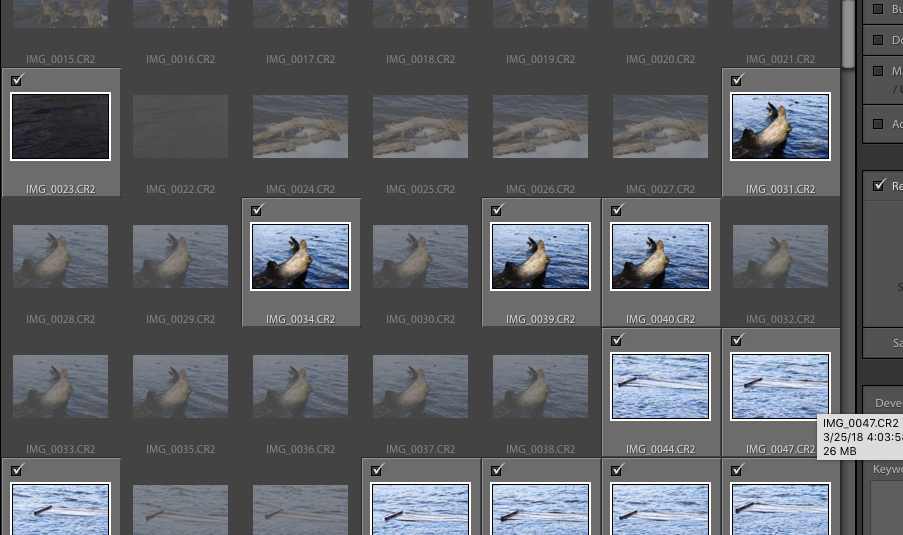Tick the 'Ad' checkbox in the right panel
This screenshot has height=535, width=903.
[x=878, y=124]
